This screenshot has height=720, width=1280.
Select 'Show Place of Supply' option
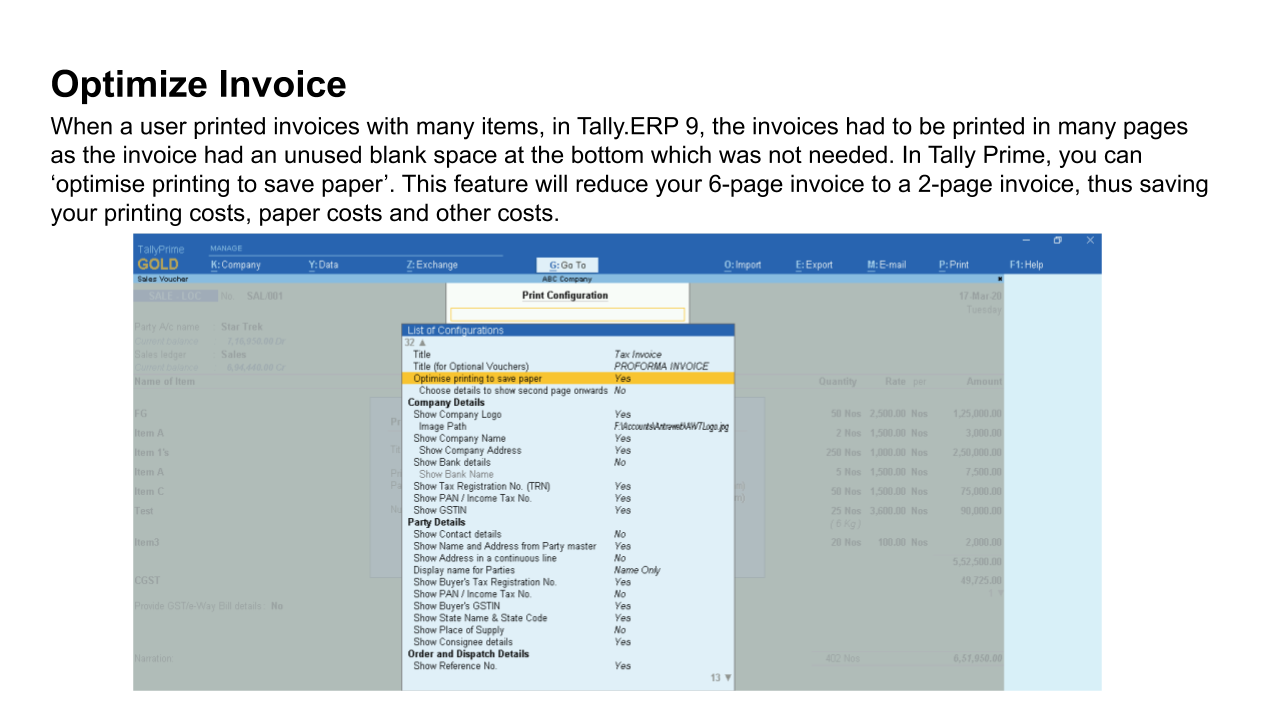[568, 631]
